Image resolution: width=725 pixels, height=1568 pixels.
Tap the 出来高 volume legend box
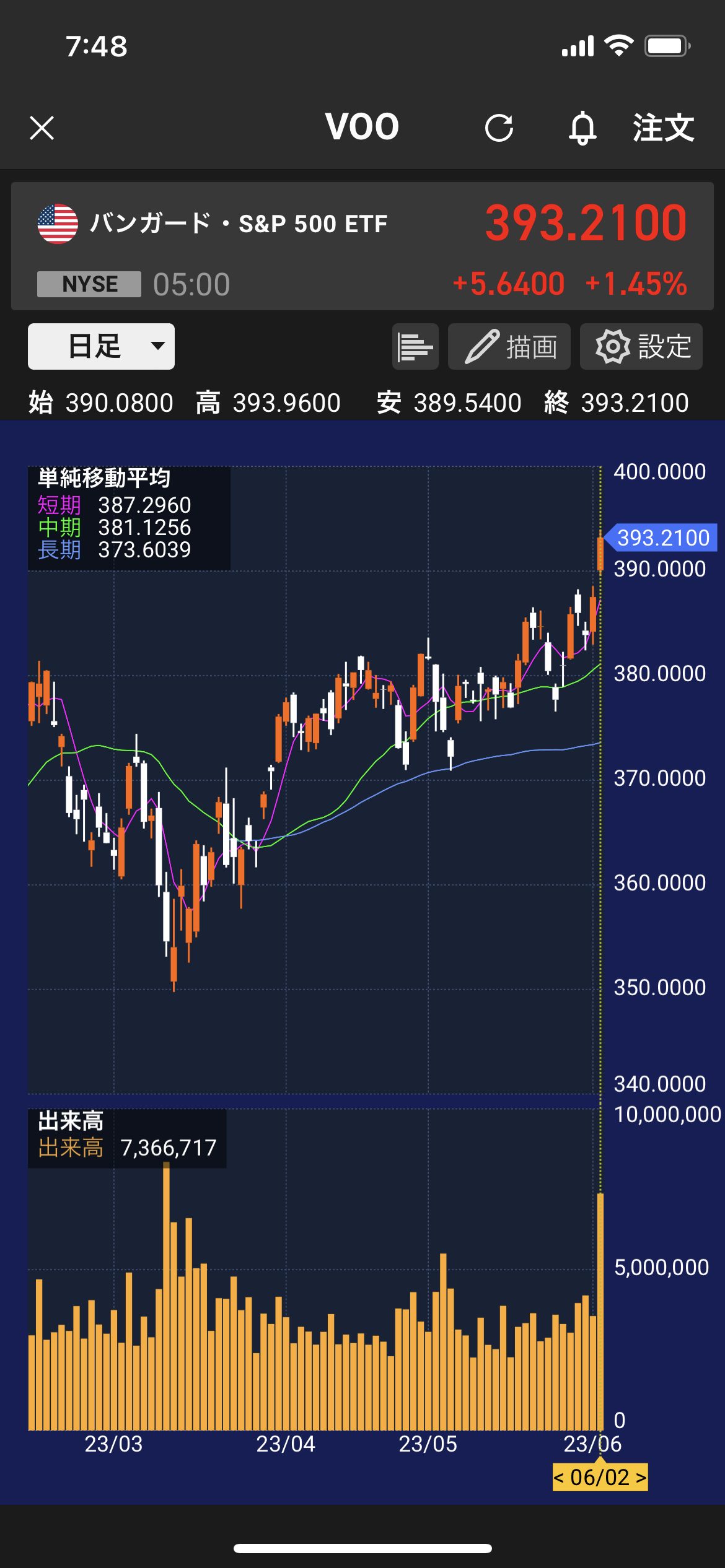point(127,1138)
